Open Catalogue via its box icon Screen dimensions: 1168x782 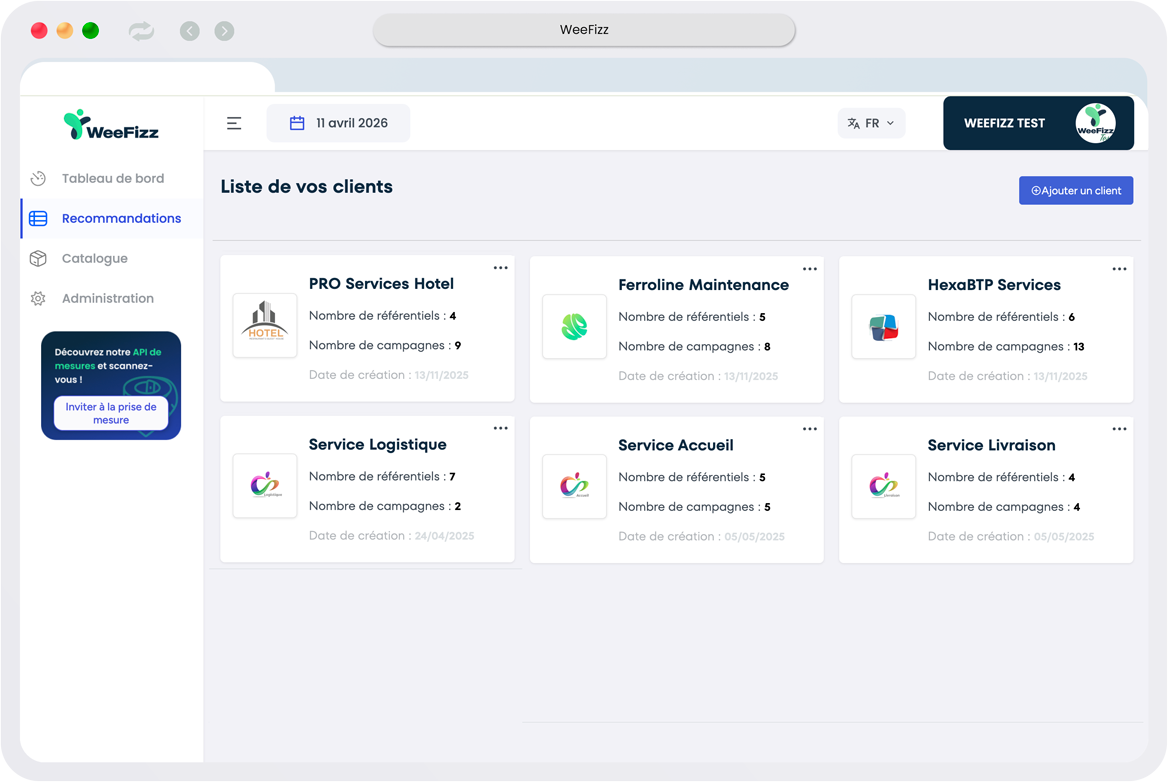click(37, 258)
